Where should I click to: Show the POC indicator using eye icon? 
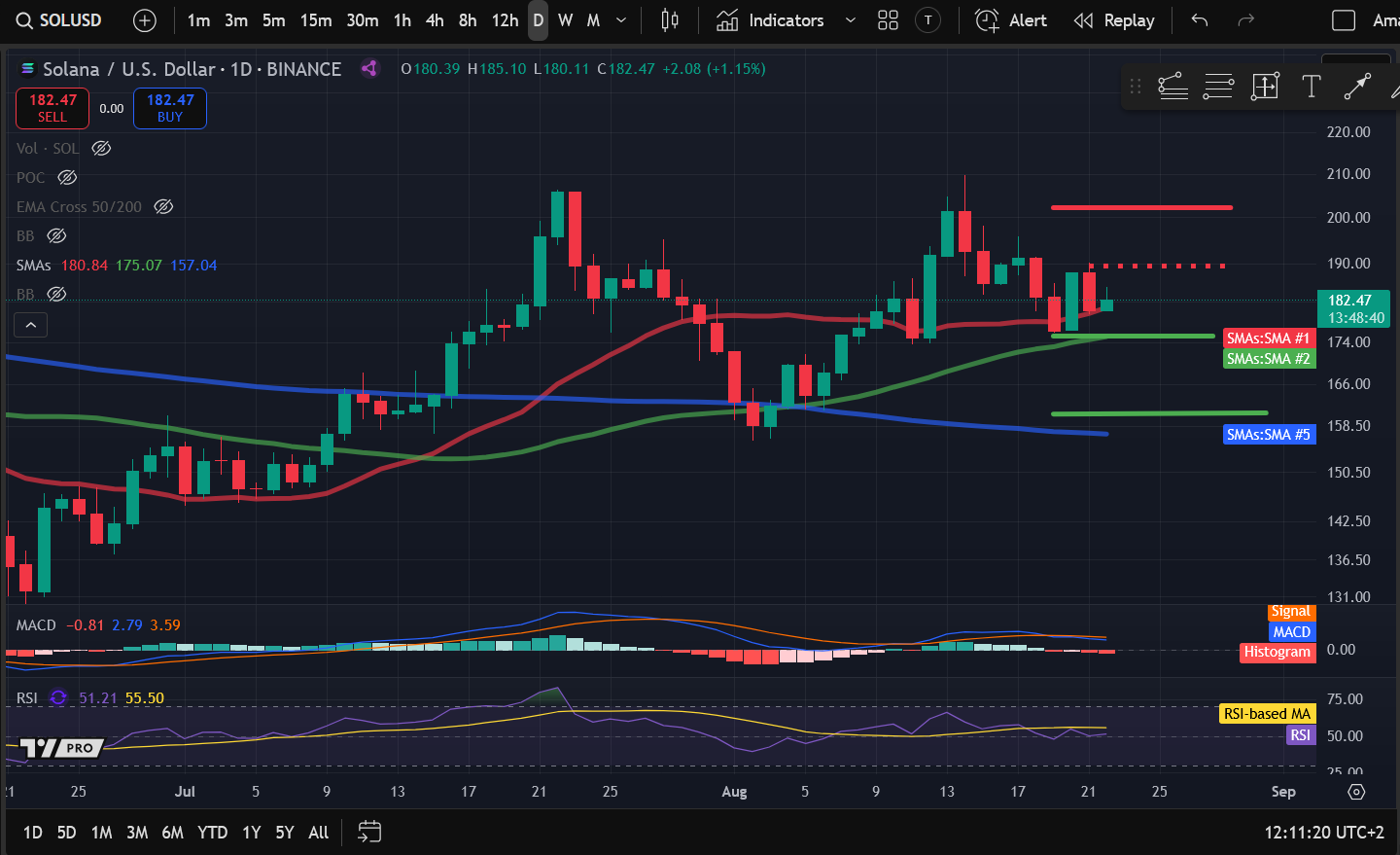click(67, 178)
